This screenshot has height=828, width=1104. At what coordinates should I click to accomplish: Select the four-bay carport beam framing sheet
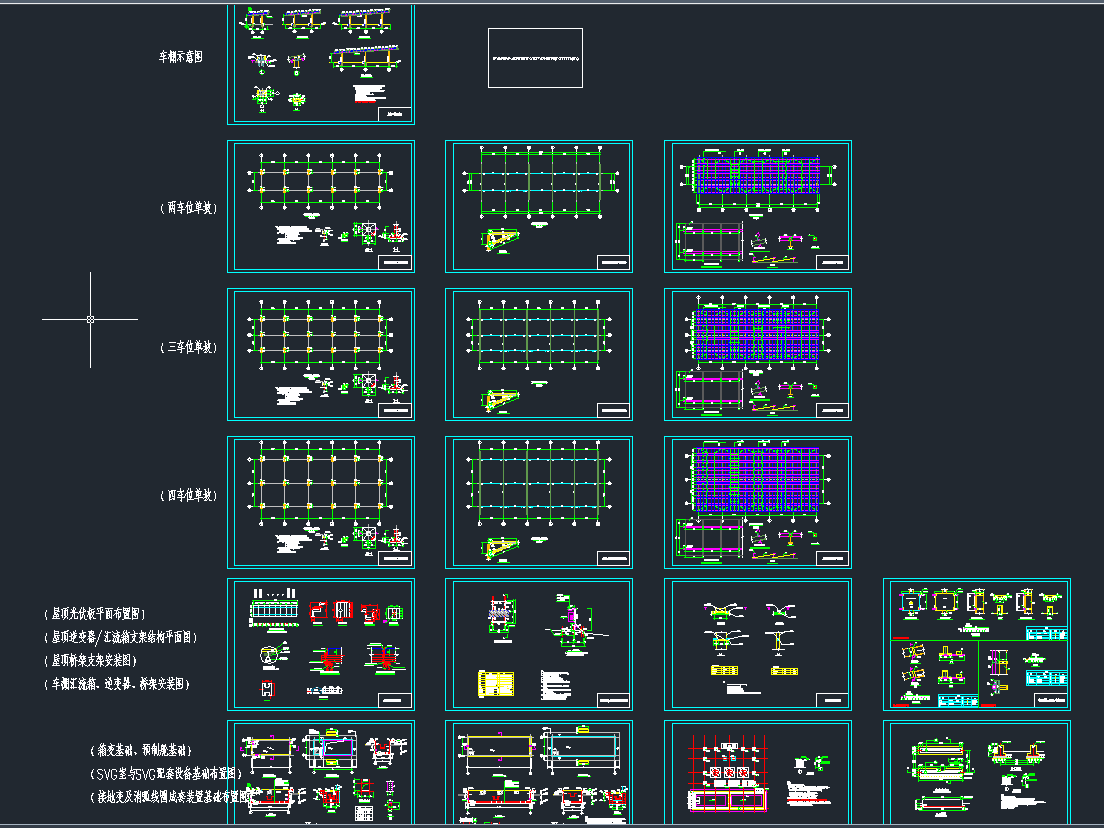(539, 502)
